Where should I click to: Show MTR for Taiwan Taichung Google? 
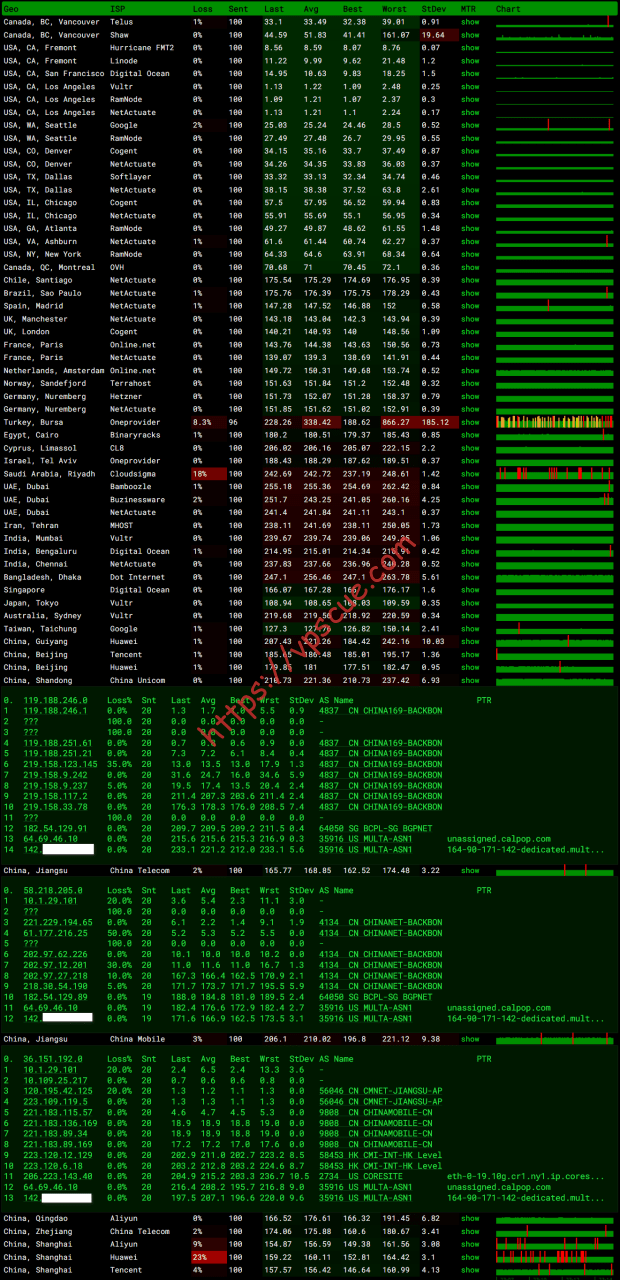(470, 629)
